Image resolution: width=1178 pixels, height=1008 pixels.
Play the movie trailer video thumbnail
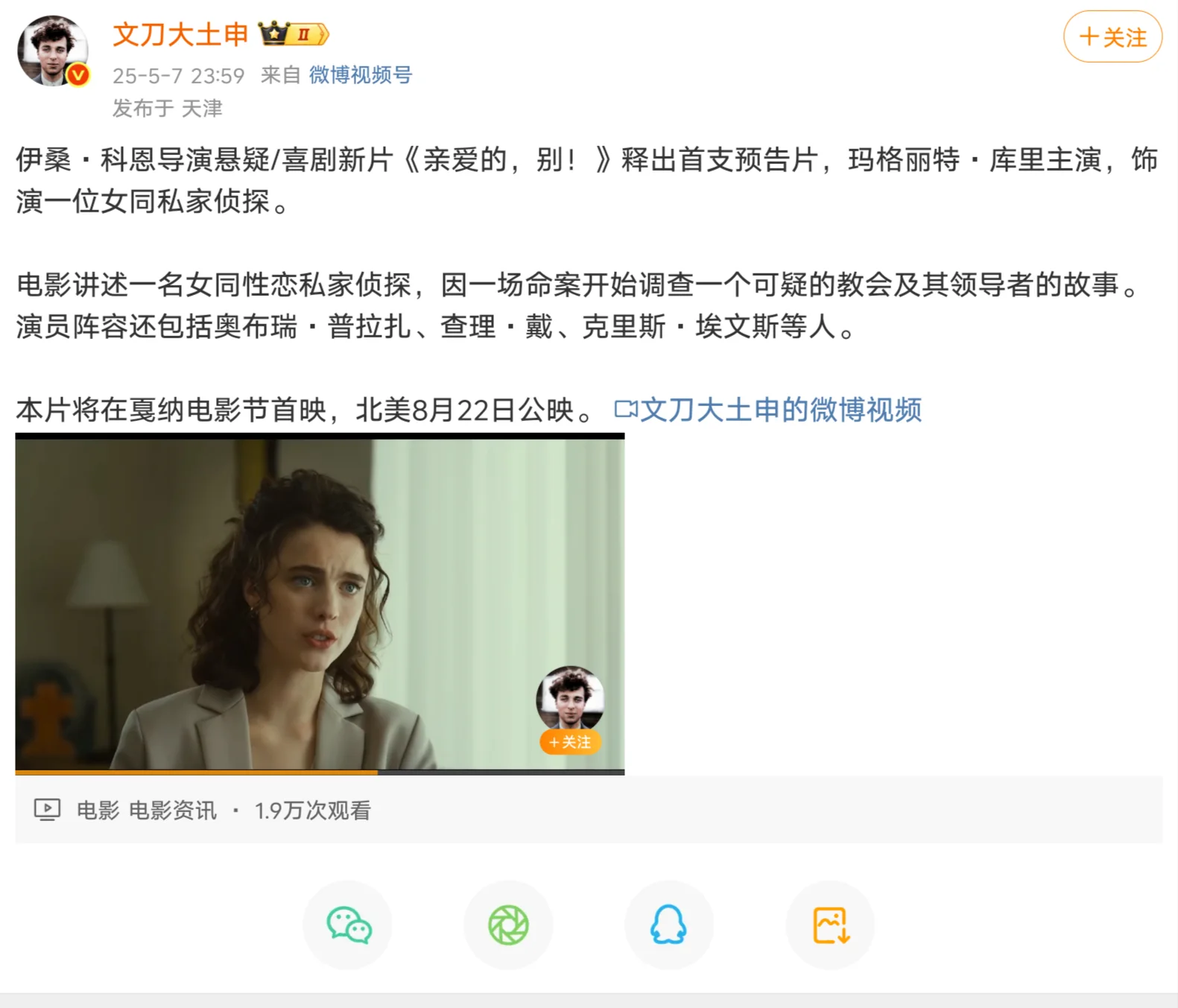click(320, 604)
